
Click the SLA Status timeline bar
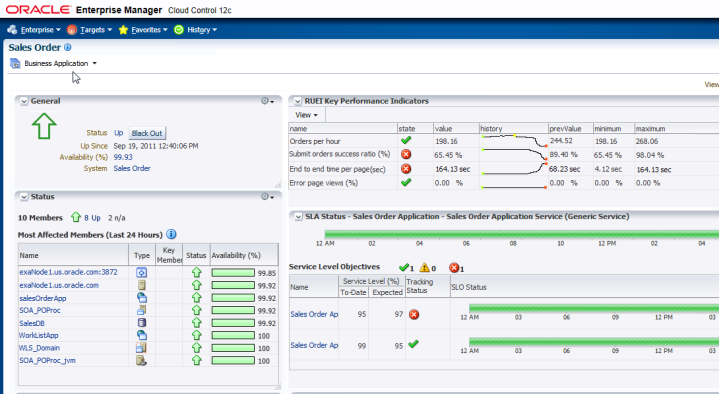(521, 234)
